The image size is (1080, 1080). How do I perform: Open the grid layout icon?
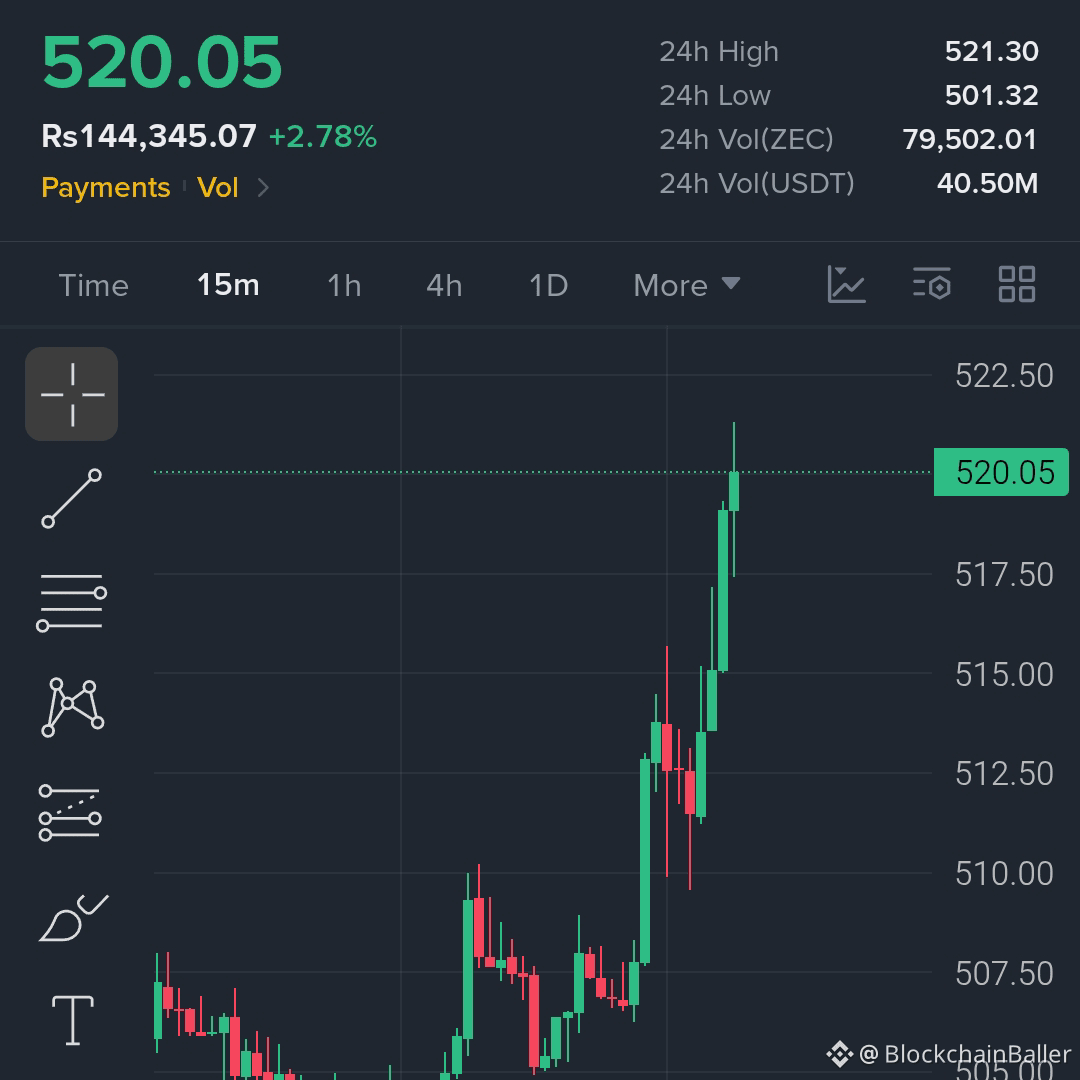pyautogui.click(x=1017, y=284)
